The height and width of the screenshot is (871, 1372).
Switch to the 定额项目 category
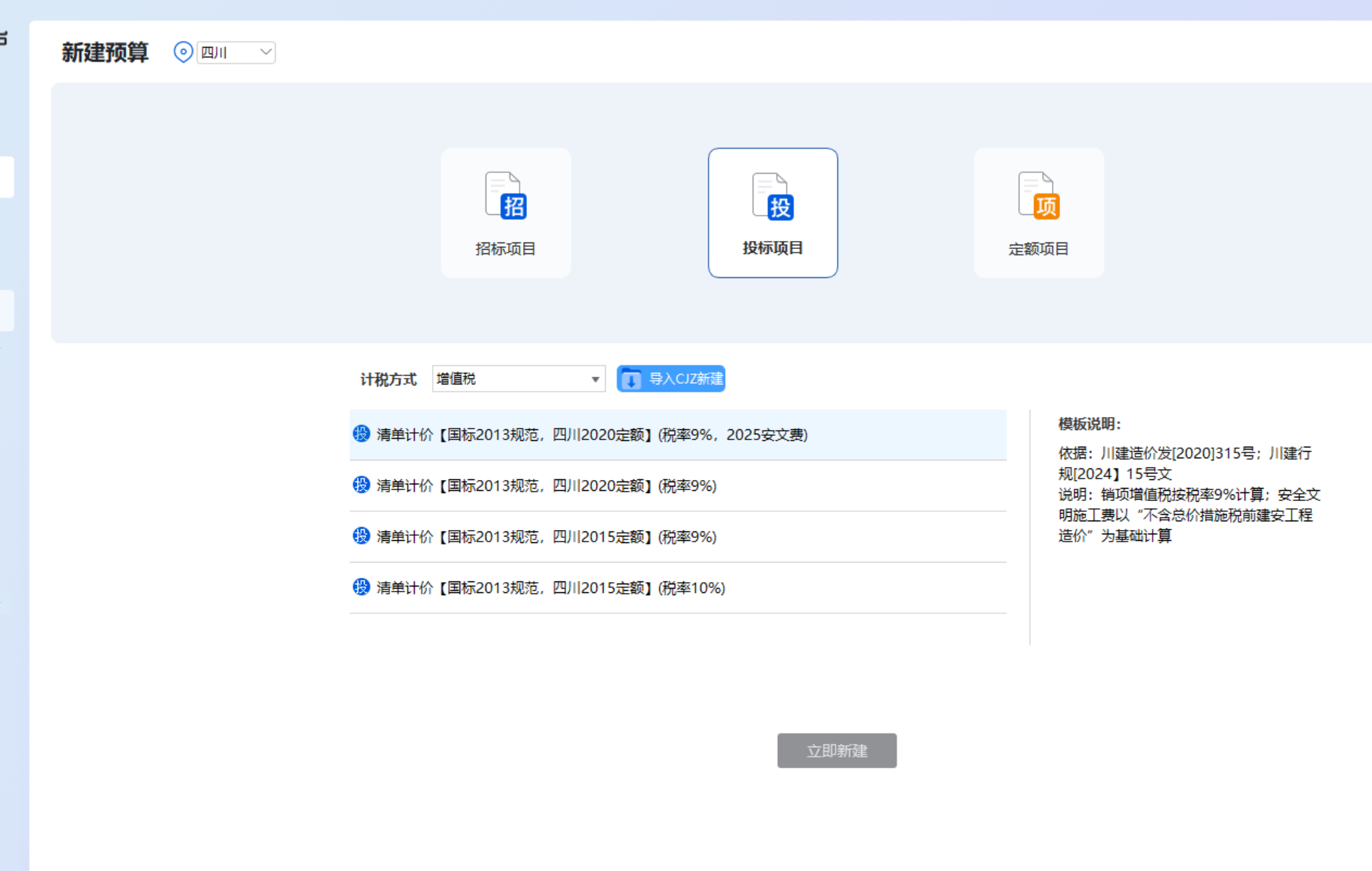tap(1038, 212)
